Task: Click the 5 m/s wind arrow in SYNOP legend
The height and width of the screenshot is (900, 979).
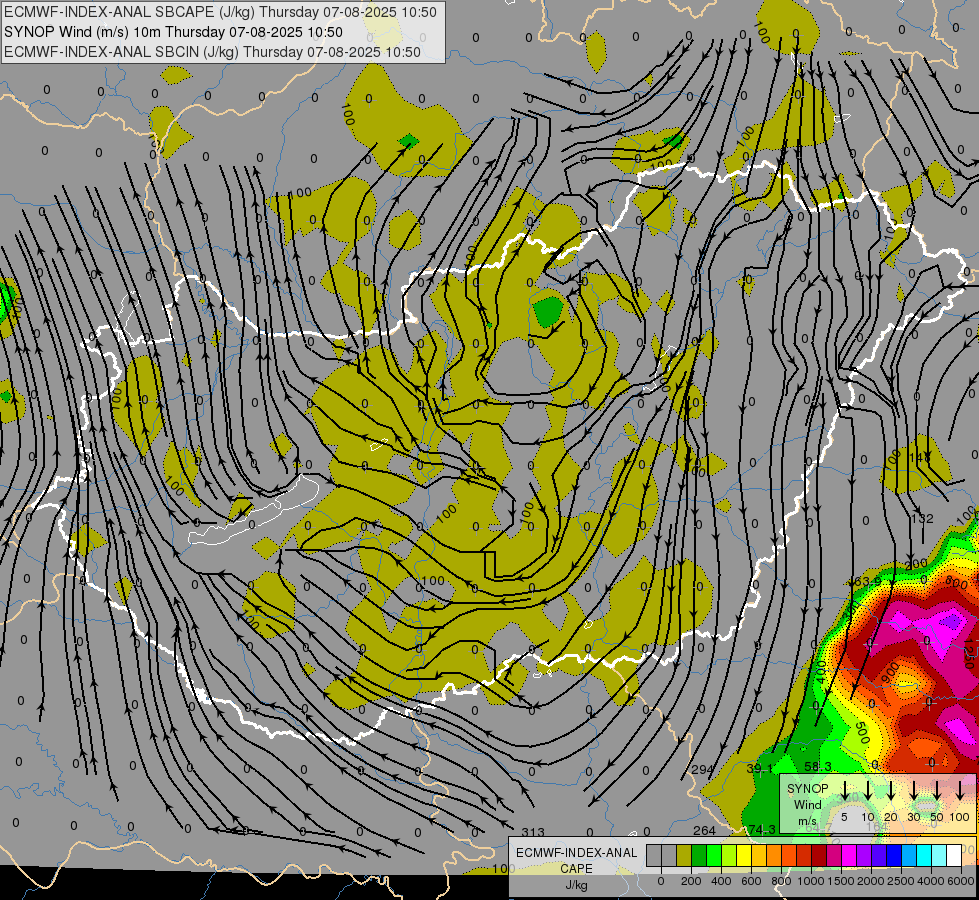Action: [x=844, y=789]
